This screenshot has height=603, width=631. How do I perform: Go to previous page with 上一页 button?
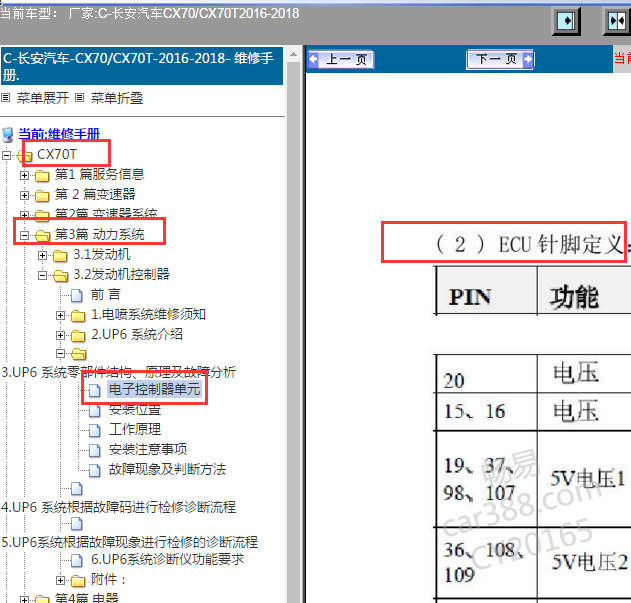tap(341, 60)
